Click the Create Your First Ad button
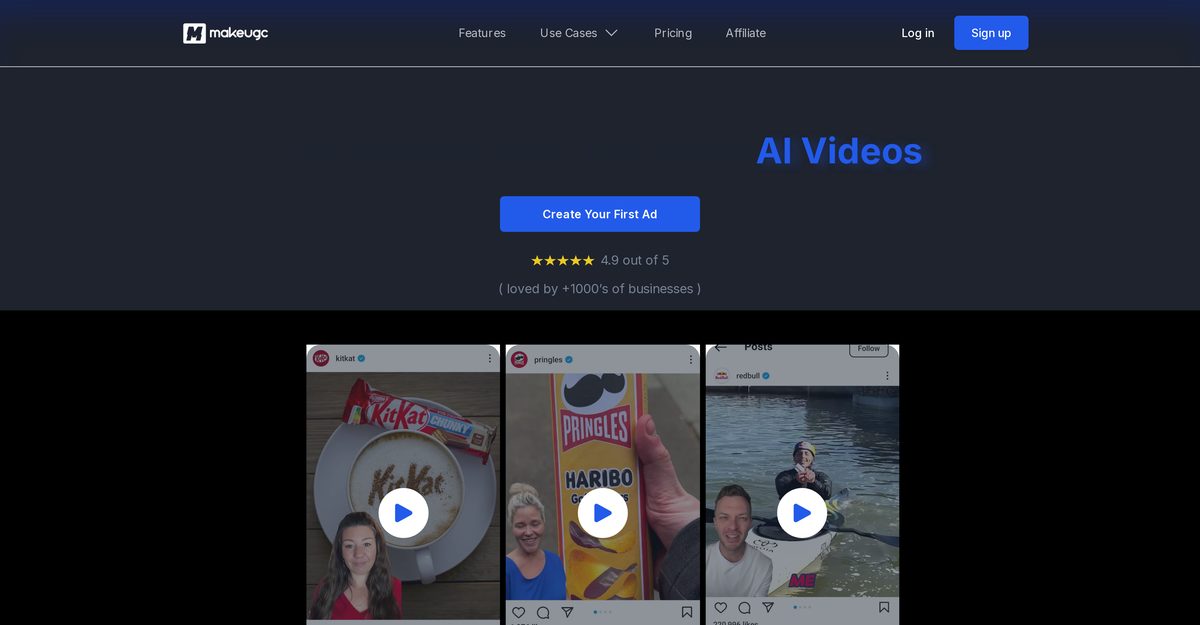The height and width of the screenshot is (625, 1200). (x=600, y=214)
